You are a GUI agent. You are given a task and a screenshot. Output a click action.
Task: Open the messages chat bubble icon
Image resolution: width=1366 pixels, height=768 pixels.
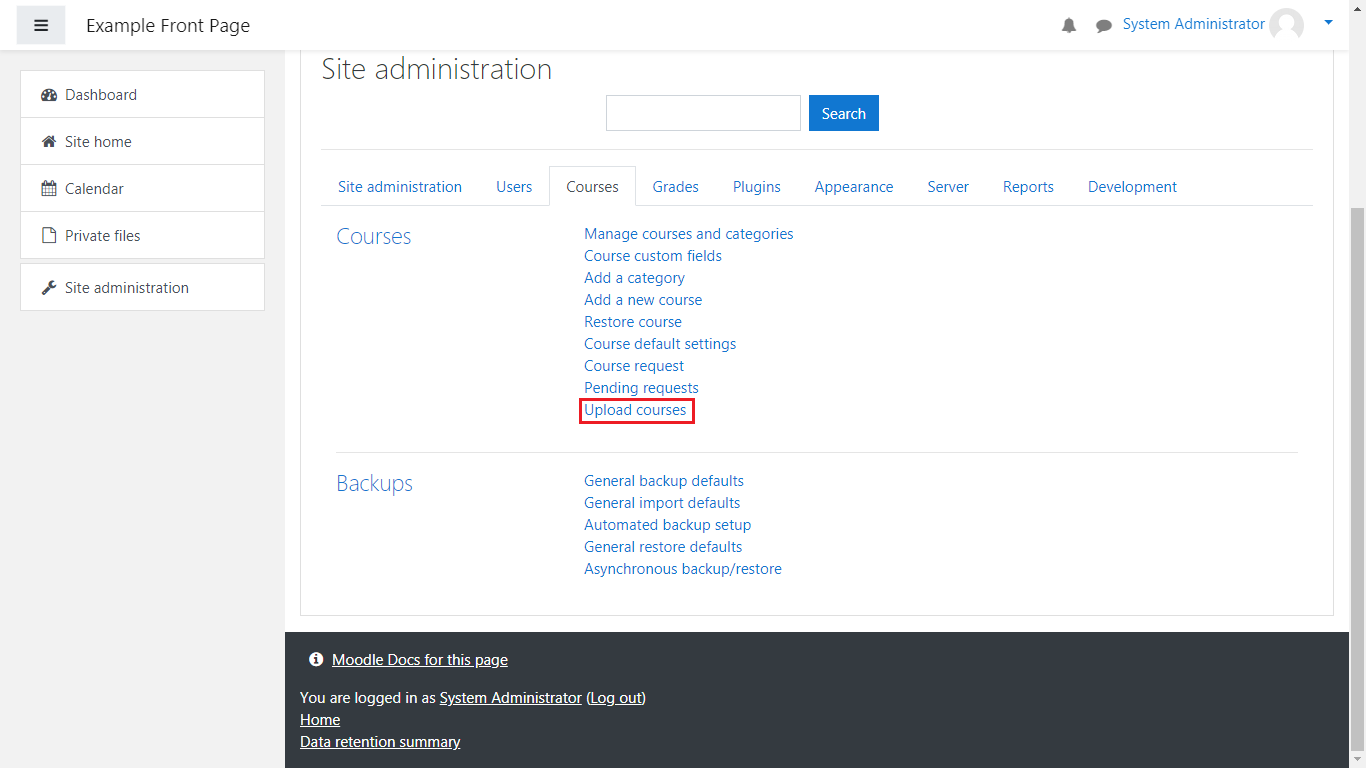tap(1104, 26)
